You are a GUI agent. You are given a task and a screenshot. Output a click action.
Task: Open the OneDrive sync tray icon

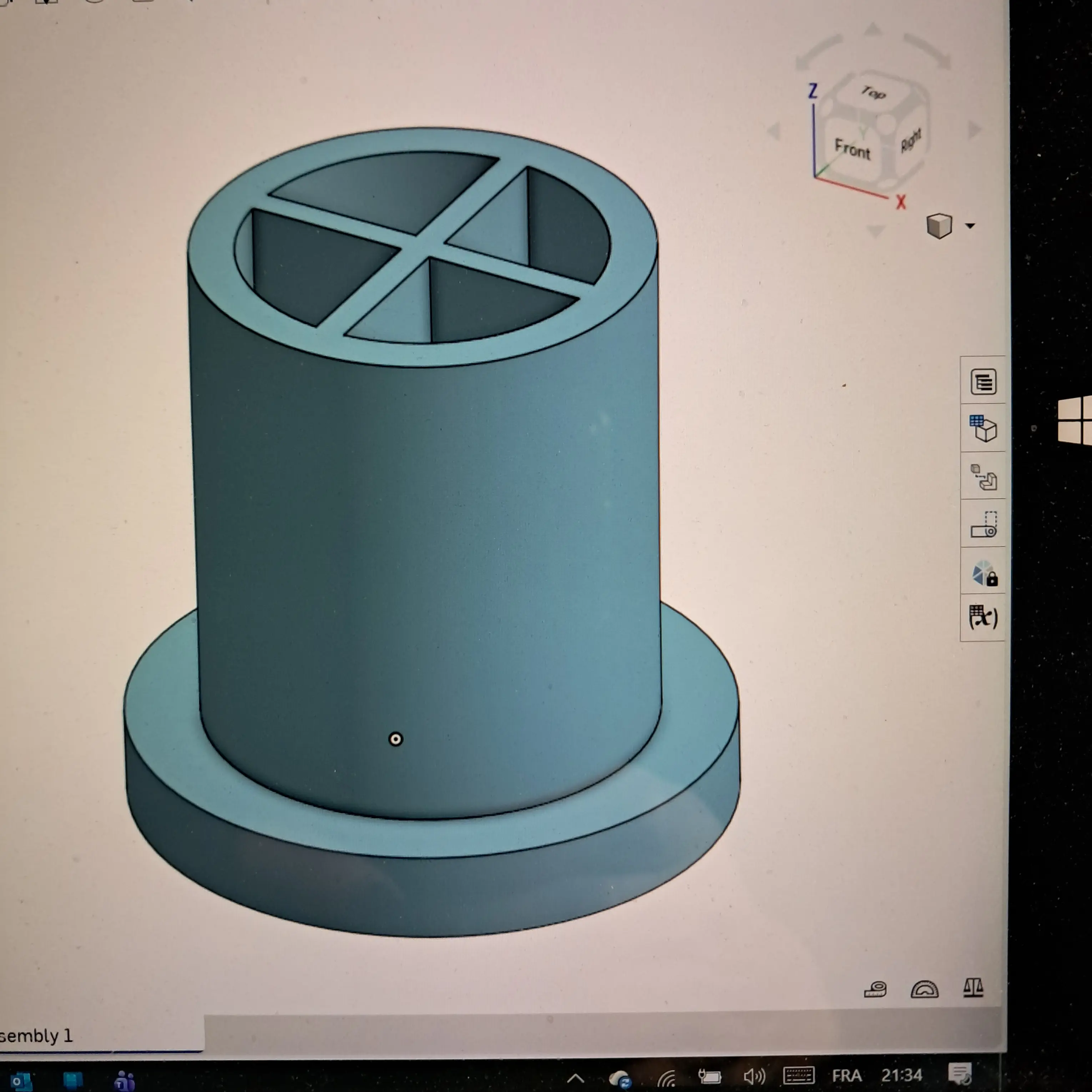pos(620,1079)
